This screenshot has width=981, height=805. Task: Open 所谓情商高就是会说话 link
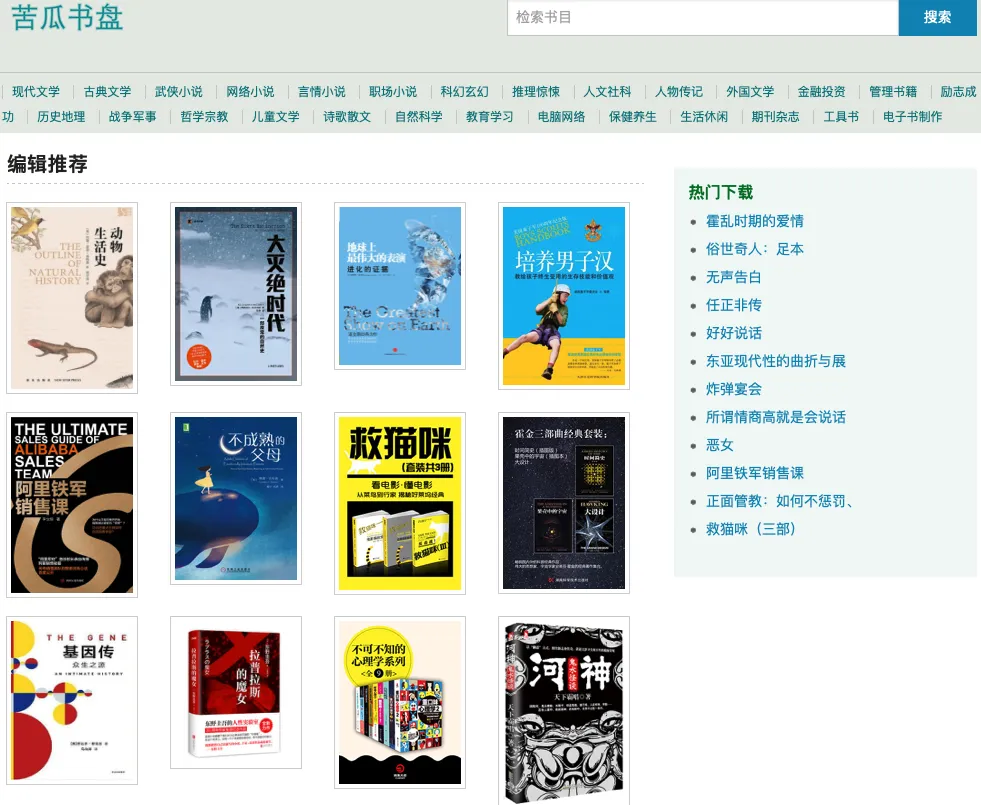click(776, 417)
